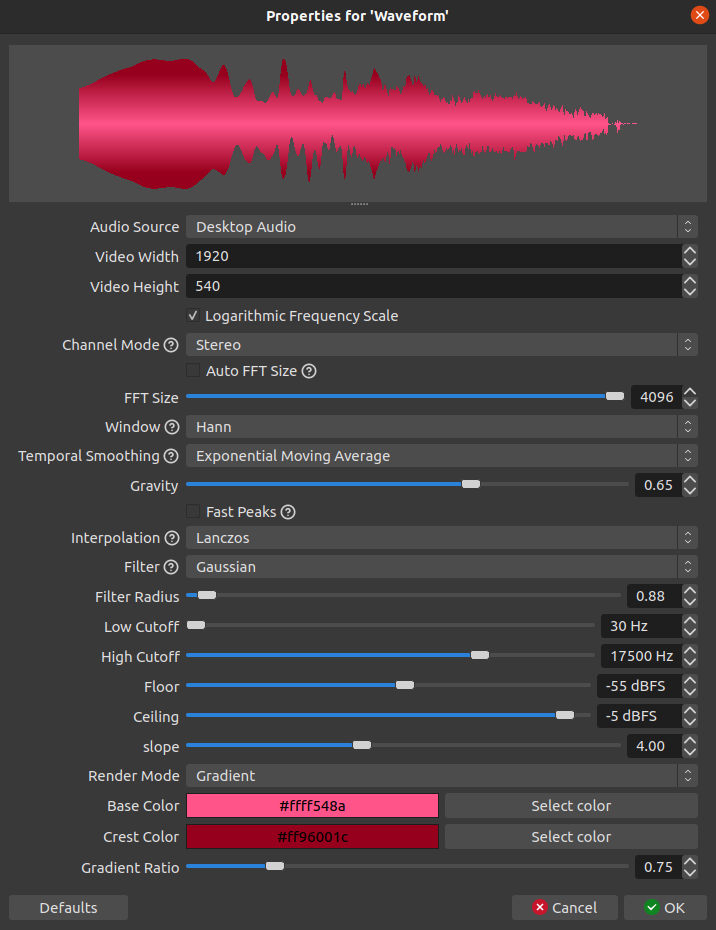Click the Video Width input field
Image resolution: width=716 pixels, height=930 pixels.
click(434, 256)
